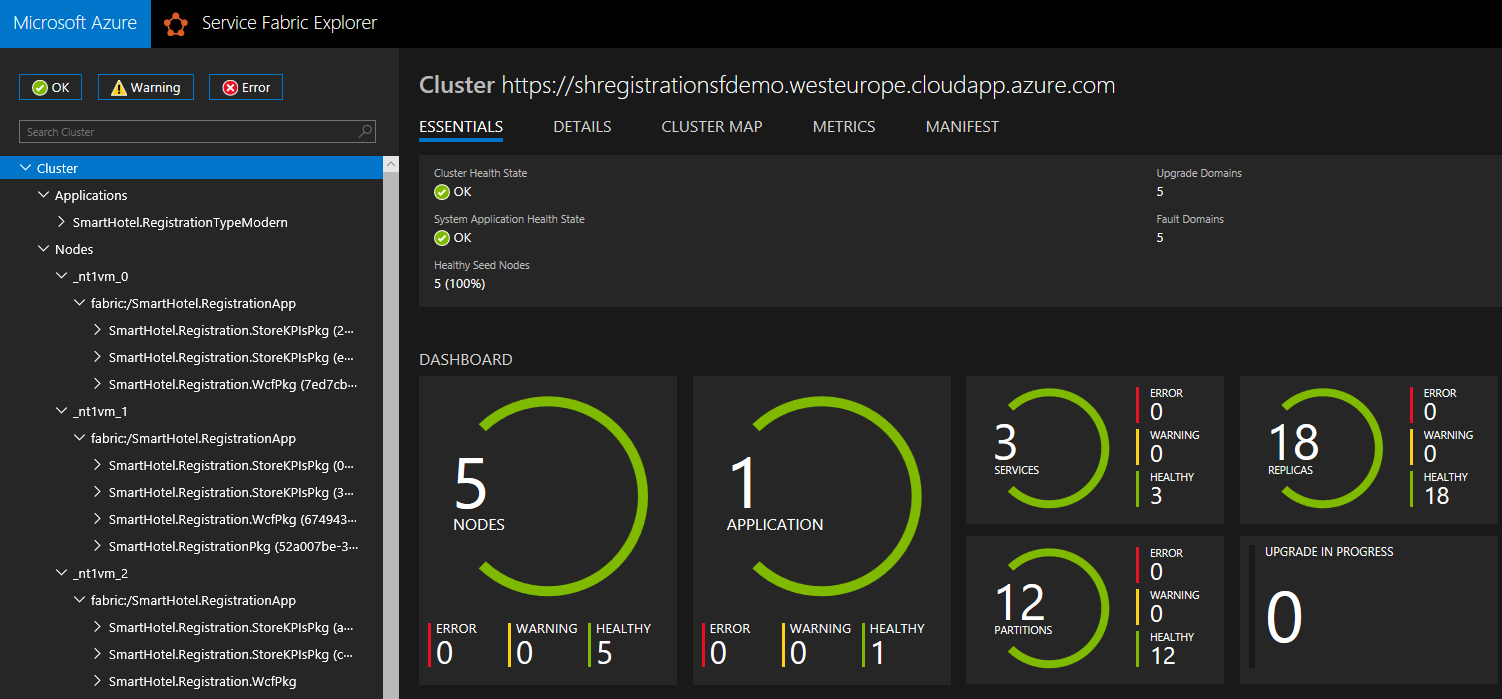Expand RegistrationPkg (52a007be-3... chevron
The width and height of the screenshot is (1502, 699).
tap(97, 546)
